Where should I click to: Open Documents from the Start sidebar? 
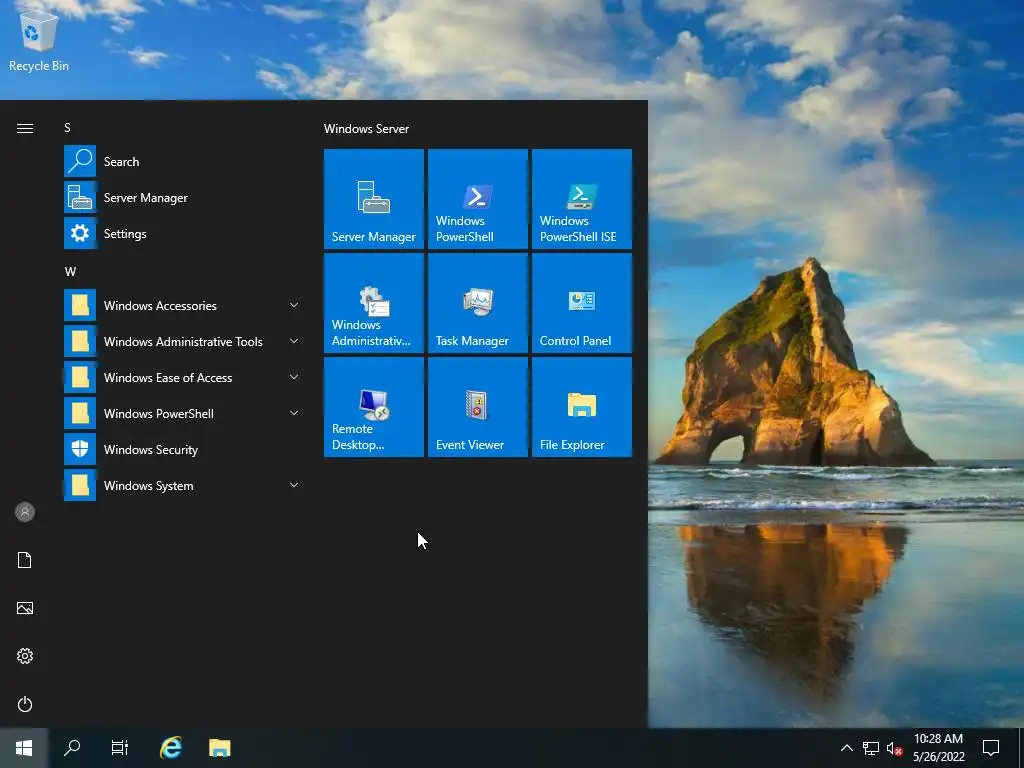pos(25,560)
